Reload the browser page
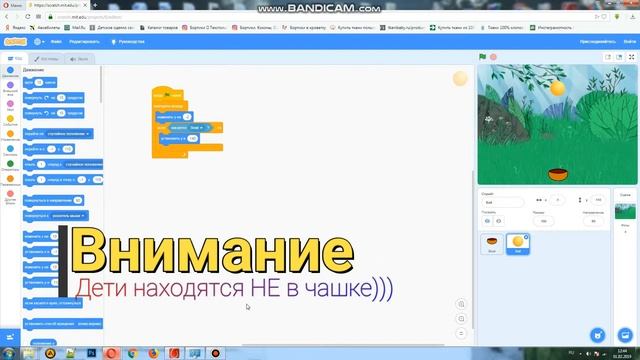 (27, 17)
